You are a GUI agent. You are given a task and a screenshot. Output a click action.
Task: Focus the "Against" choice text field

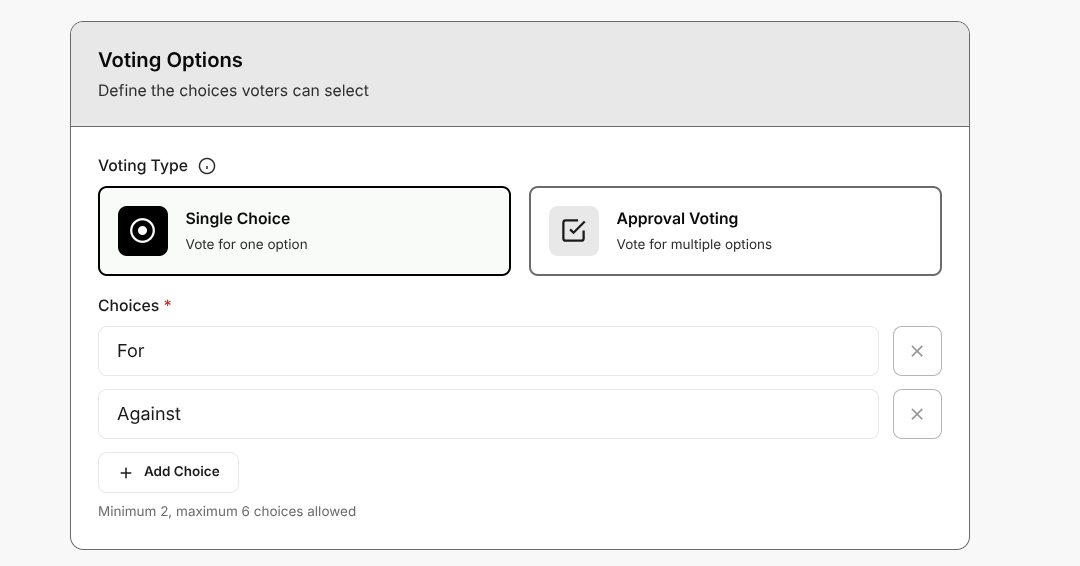(488, 414)
